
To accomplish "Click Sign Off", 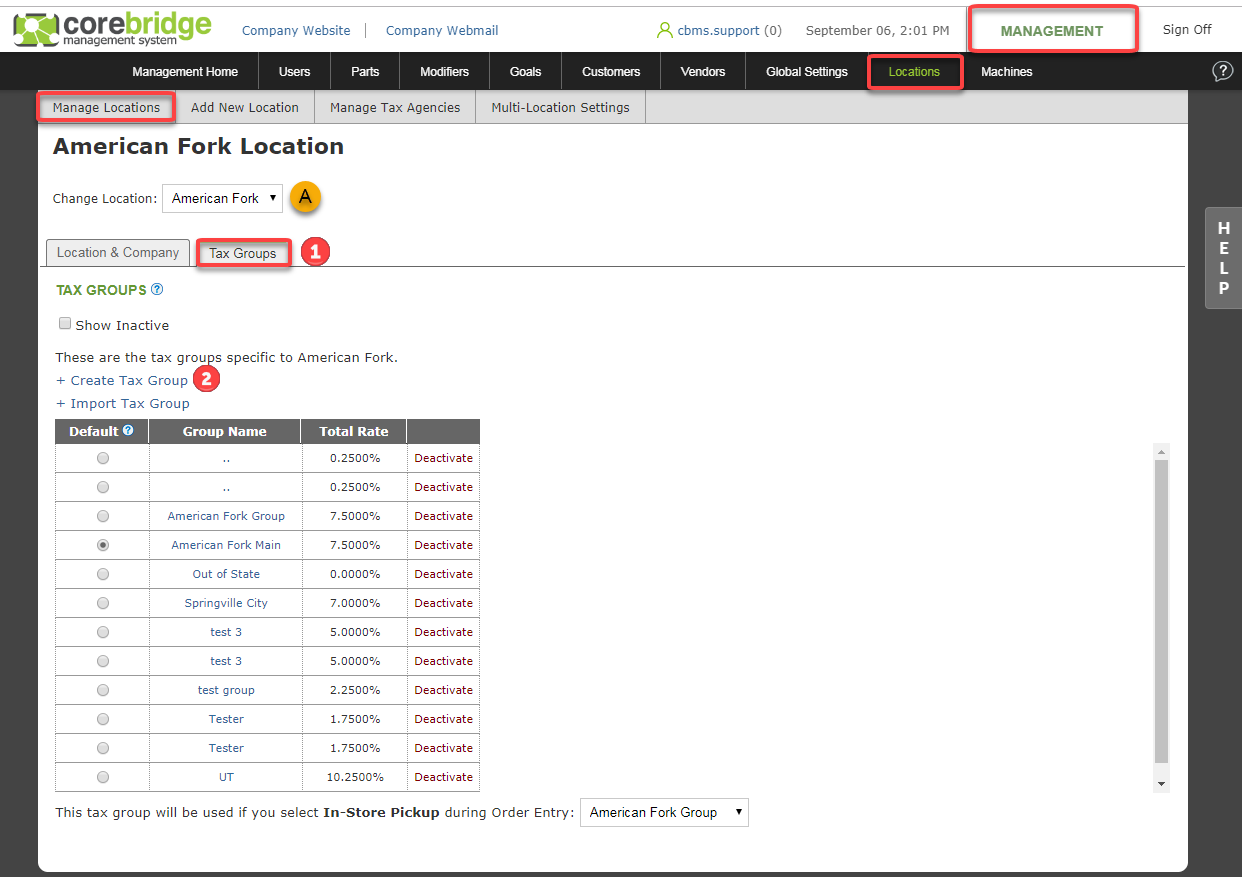I will (x=1187, y=30).
